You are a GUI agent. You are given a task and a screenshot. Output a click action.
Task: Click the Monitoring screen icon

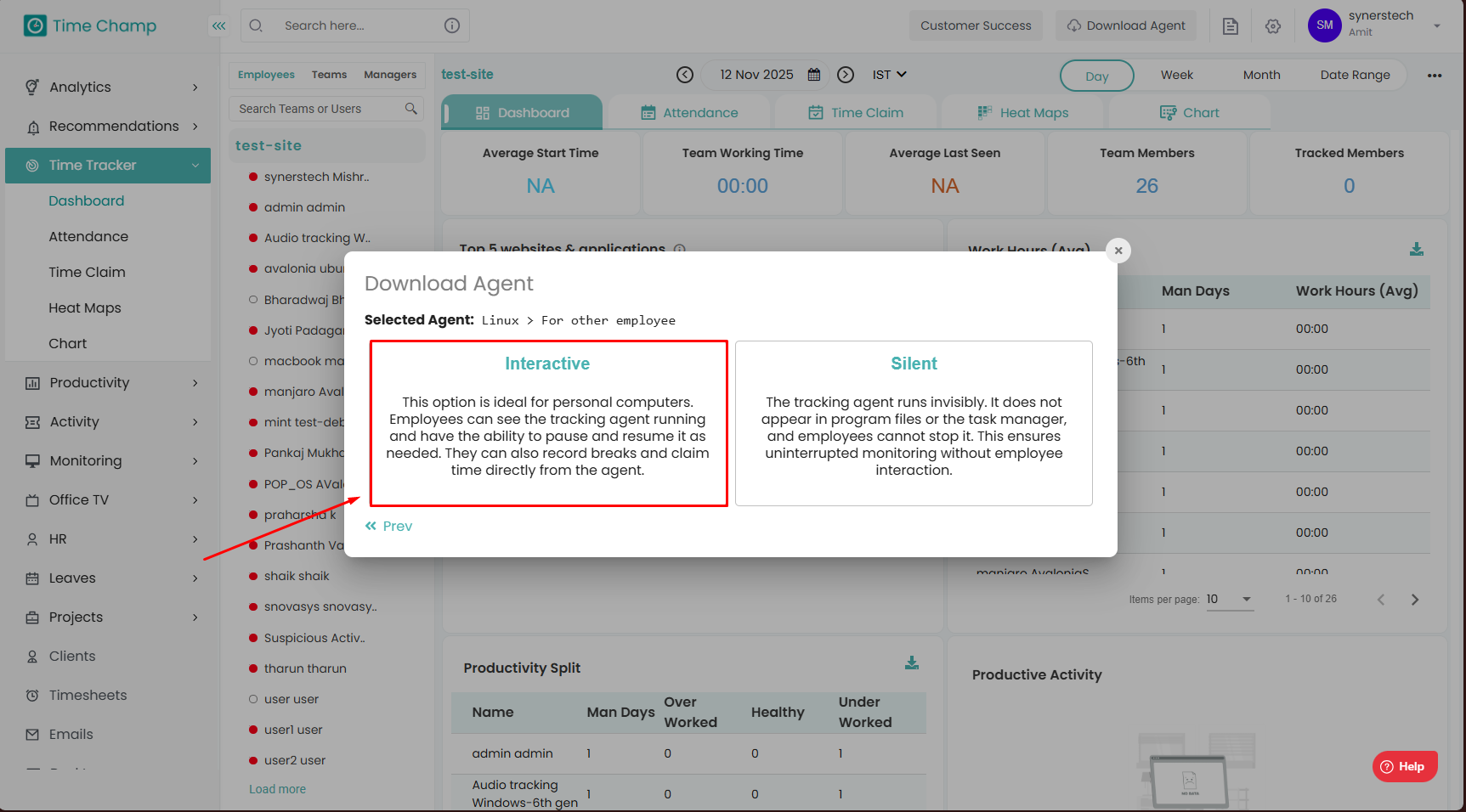click(32, 461)
